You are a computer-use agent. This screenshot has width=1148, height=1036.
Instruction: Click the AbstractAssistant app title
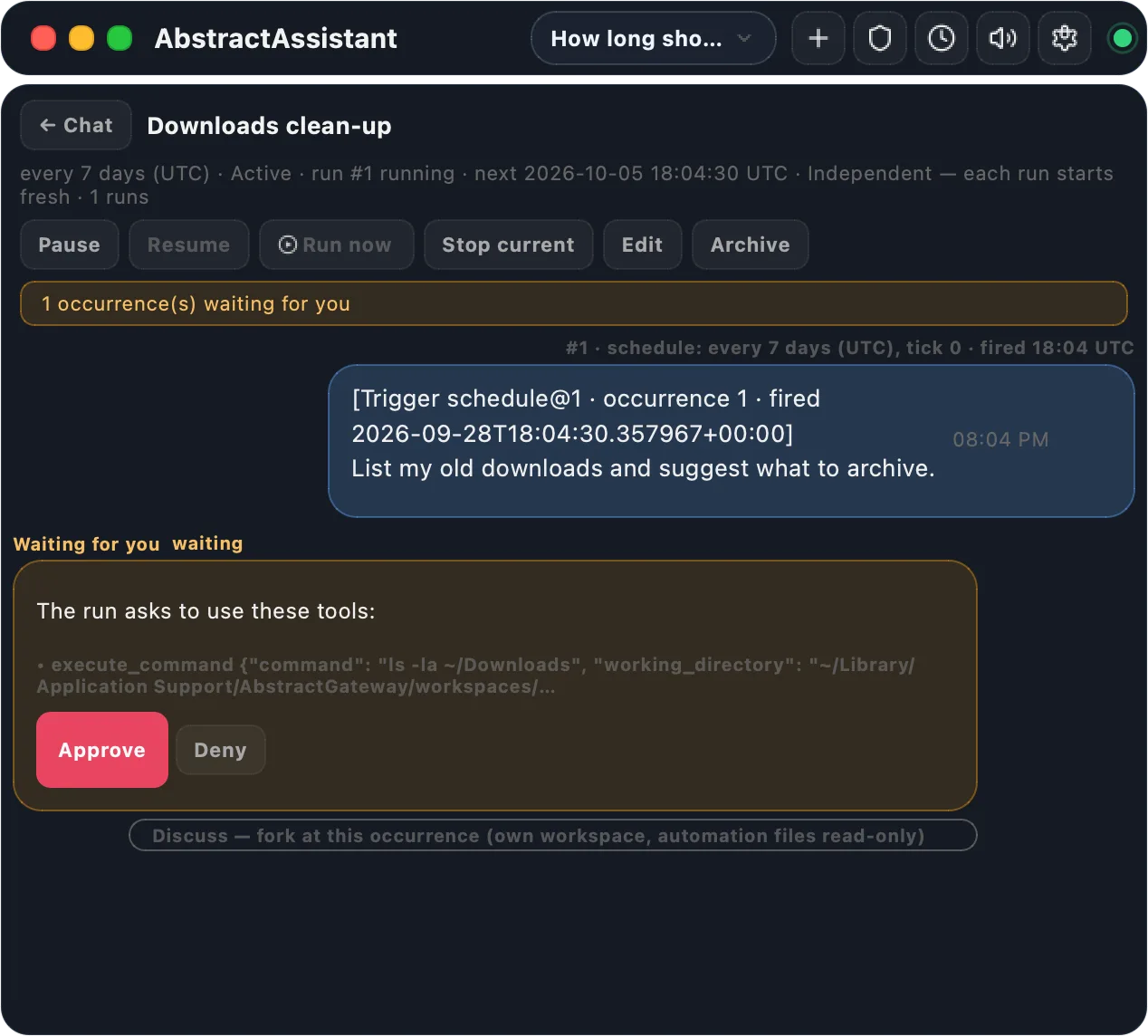click(276, 38)
